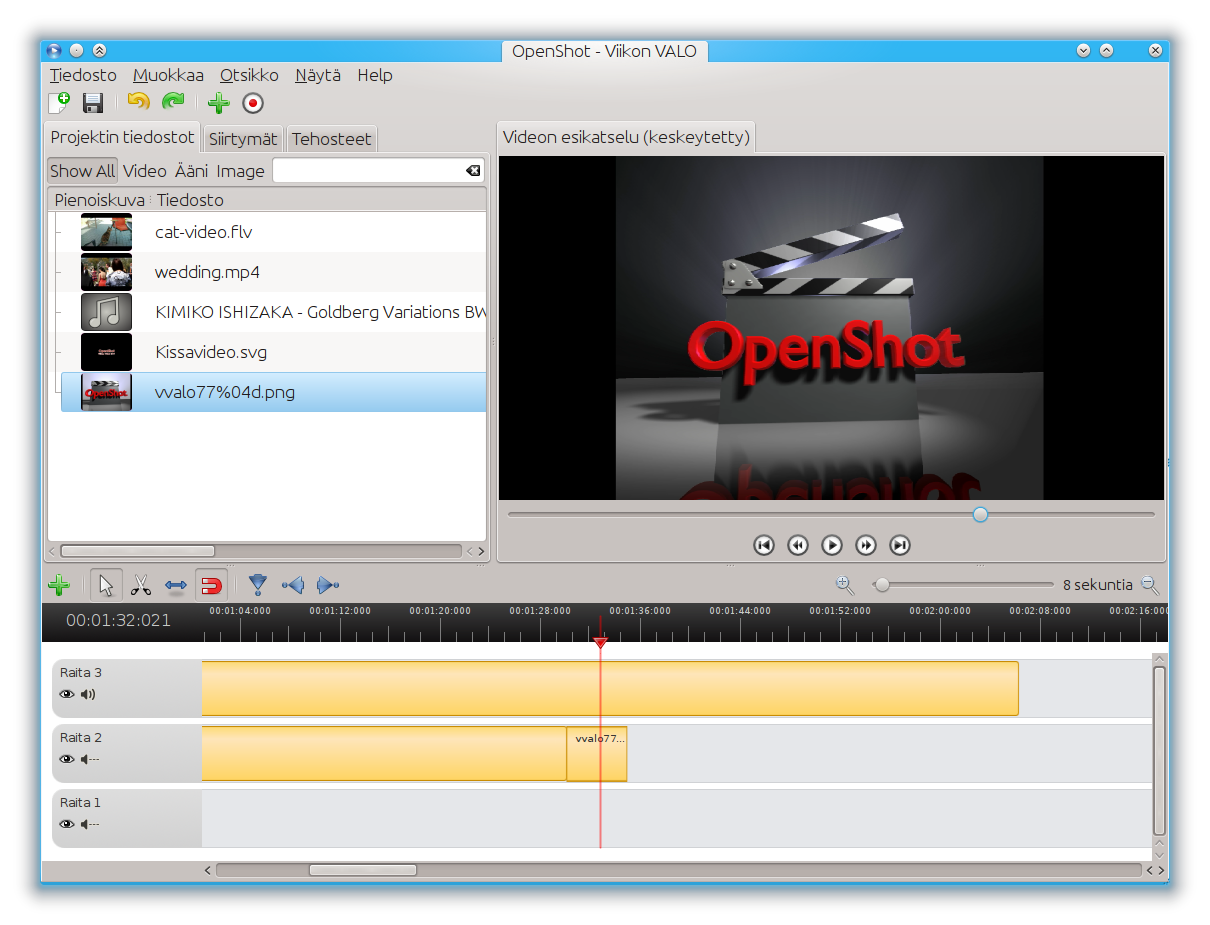Viewport: 1210px width, 925px height.
Task: Add a track with the timeline green plus
Action: point(59,585)
